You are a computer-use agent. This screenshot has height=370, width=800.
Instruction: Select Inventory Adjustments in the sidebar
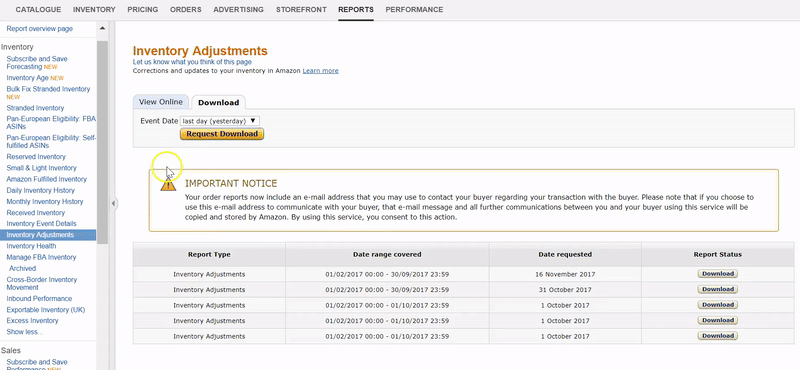click(48, 235)
